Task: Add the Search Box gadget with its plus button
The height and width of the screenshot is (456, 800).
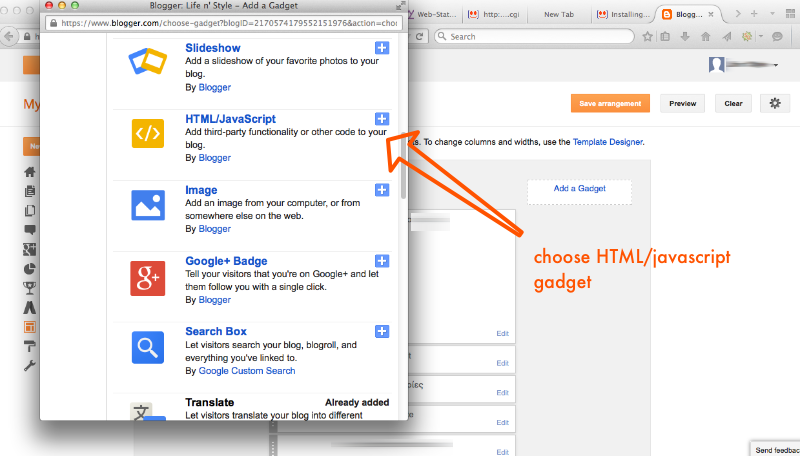Action: [x=382, y=332]
